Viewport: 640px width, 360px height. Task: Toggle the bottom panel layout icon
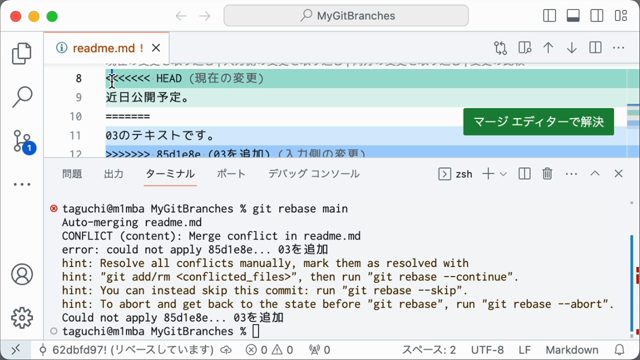pyautogui.click(x=573, y=16)
